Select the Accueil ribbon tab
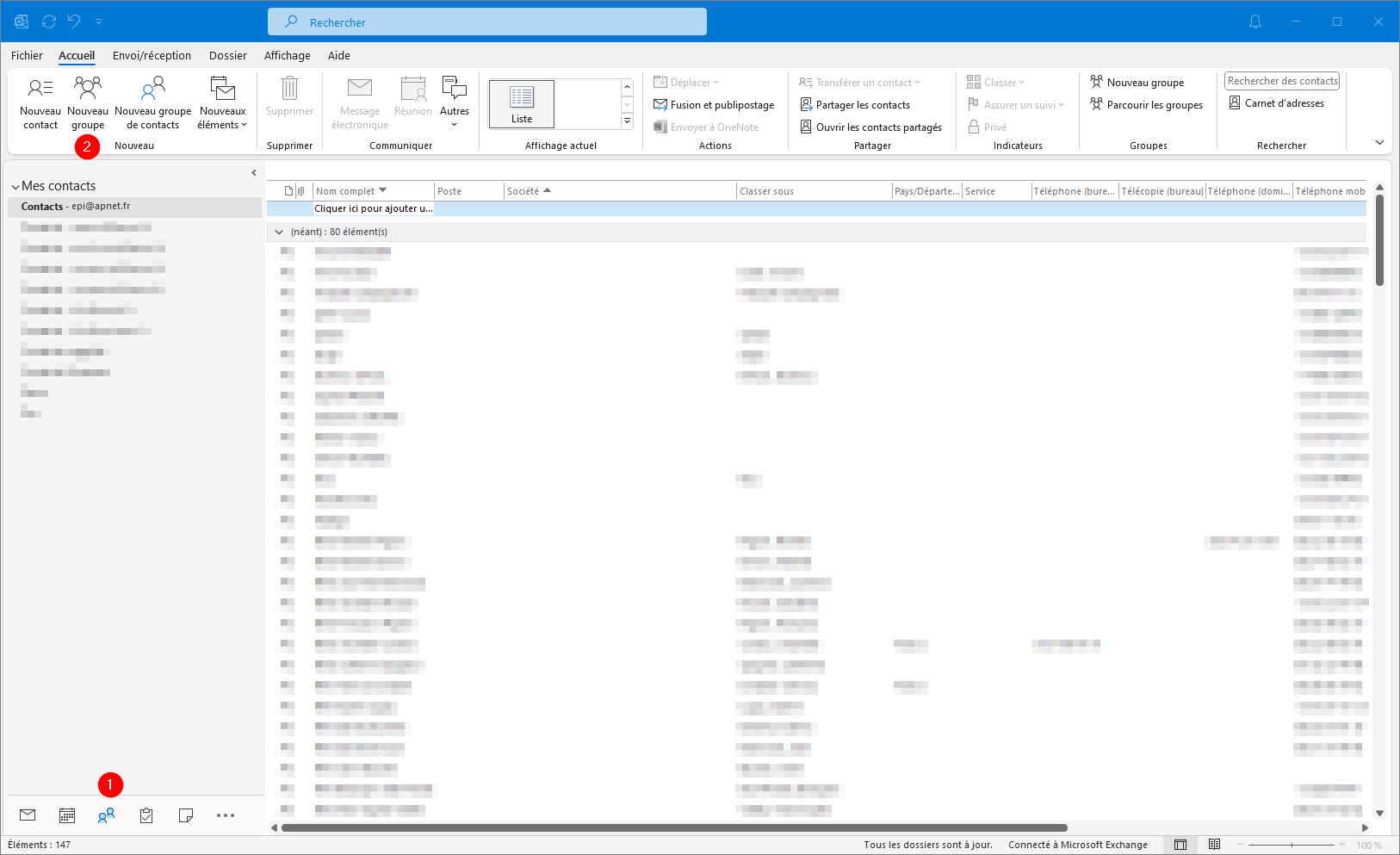 click(x=77, y=55)
